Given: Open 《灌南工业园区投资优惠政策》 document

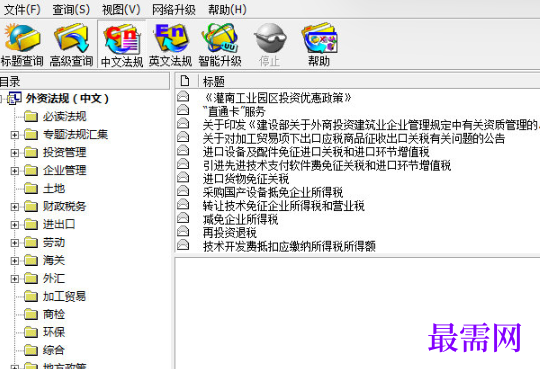Looking at the screenshot, I should [x=277, y=98].
